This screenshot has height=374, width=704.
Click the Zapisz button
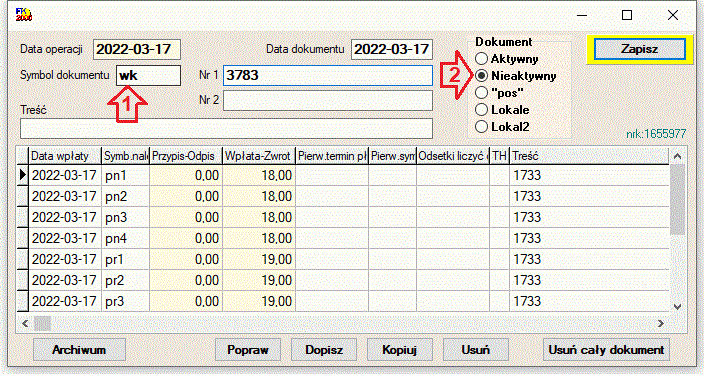(640, 49)
